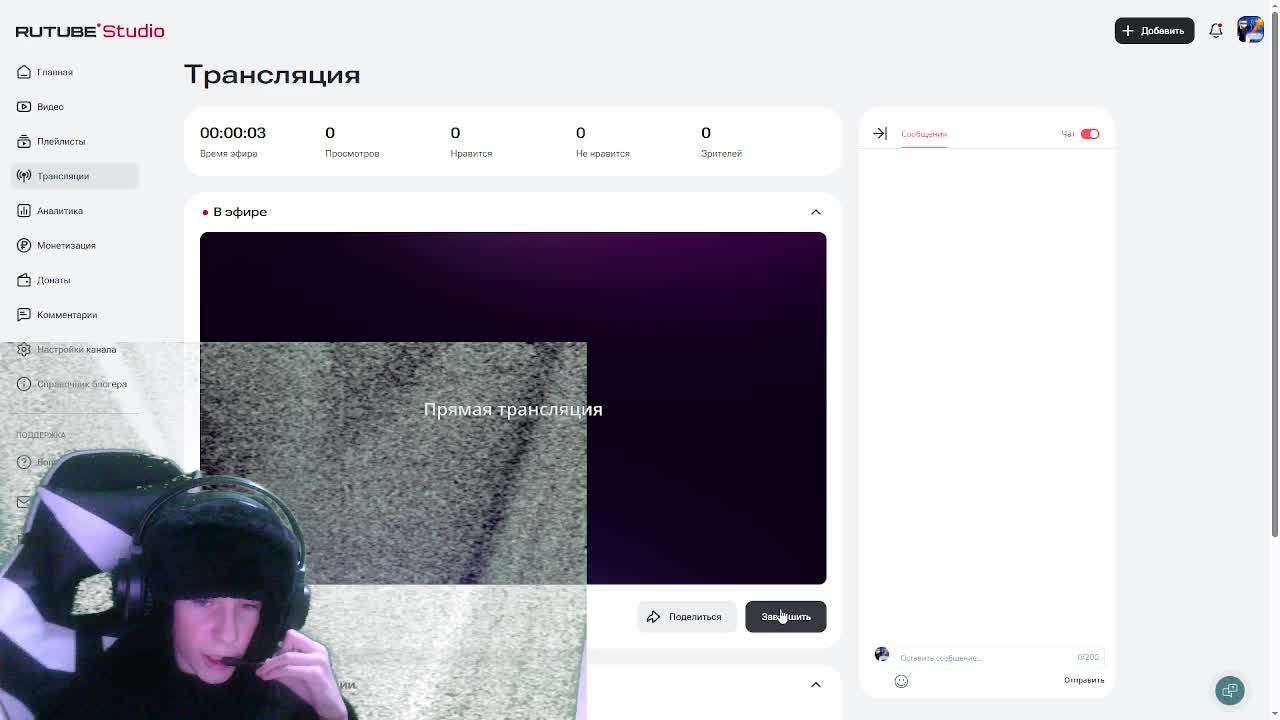
Task: Click the page vertical scrollbar
Action: click(x=1274, y=270)
